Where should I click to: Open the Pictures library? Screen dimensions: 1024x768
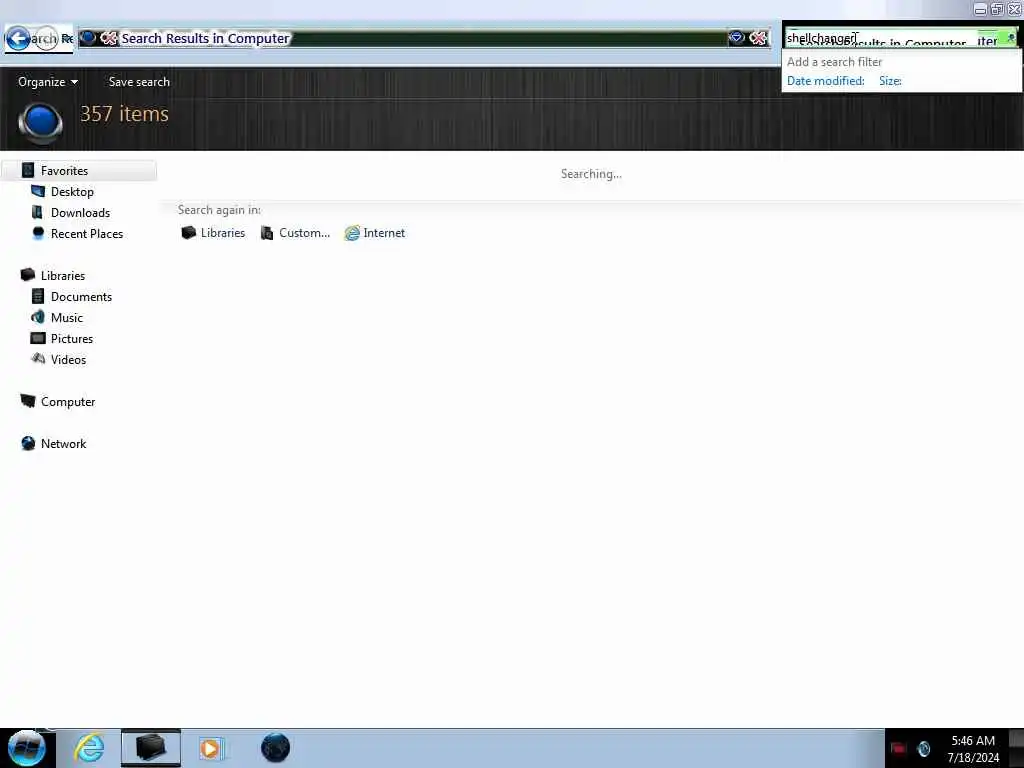72,338
